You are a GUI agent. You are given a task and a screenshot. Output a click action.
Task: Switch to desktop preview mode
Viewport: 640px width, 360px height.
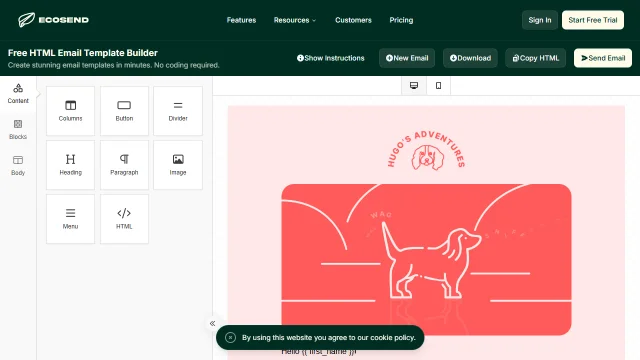[414, 86]
